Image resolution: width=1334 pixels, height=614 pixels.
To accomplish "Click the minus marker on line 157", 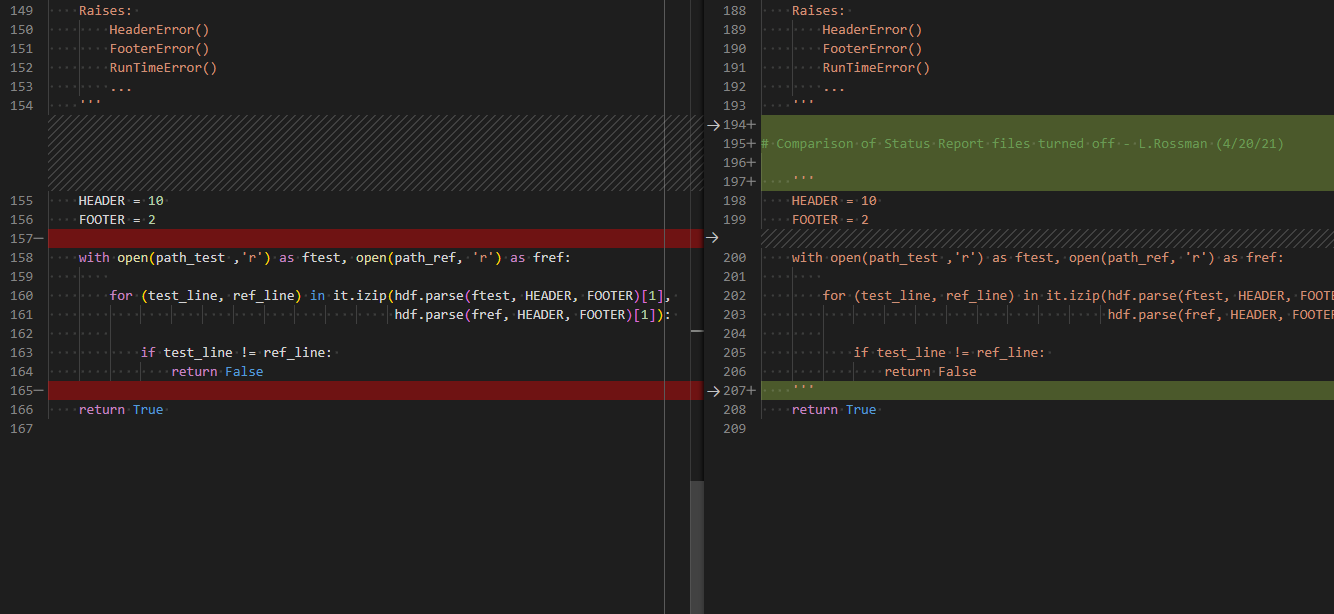I will pos(38,239).
